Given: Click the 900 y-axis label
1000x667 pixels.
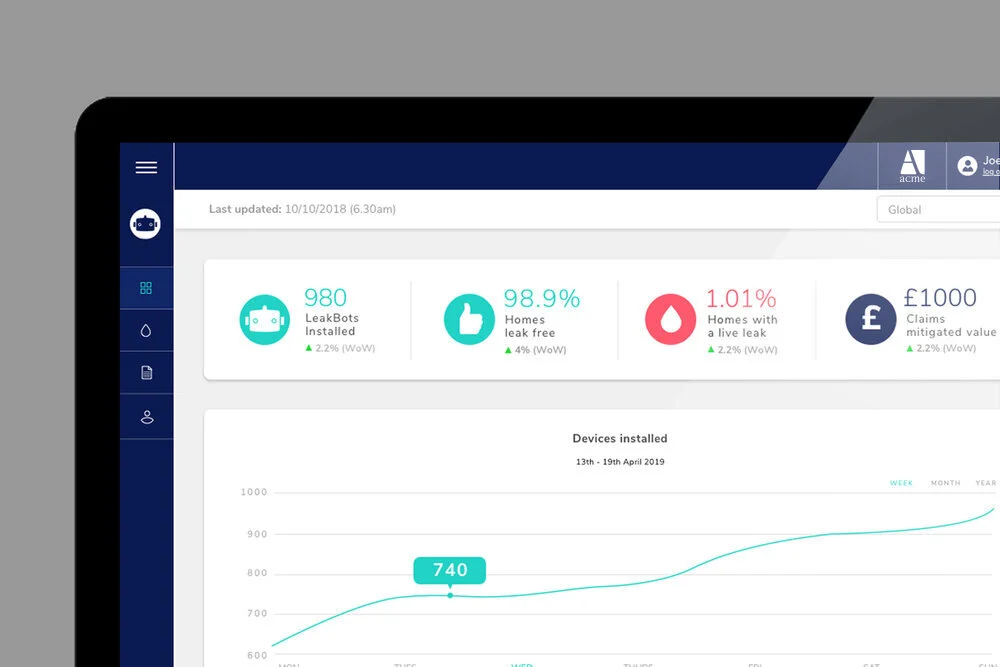Looking at the screenshot, I should pos(257,534).
